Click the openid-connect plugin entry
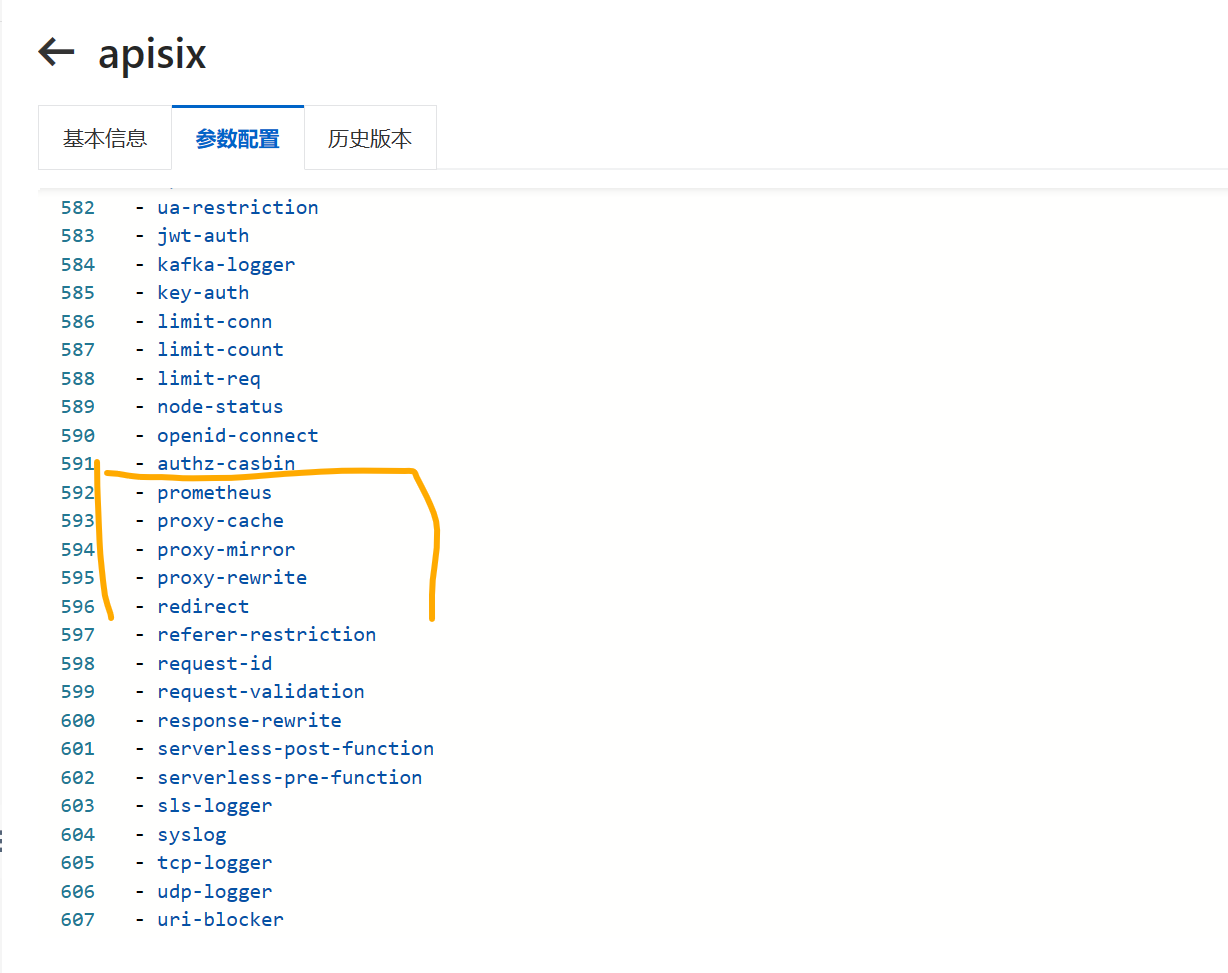The image size is (1228, 973). (x=237, y=435)
